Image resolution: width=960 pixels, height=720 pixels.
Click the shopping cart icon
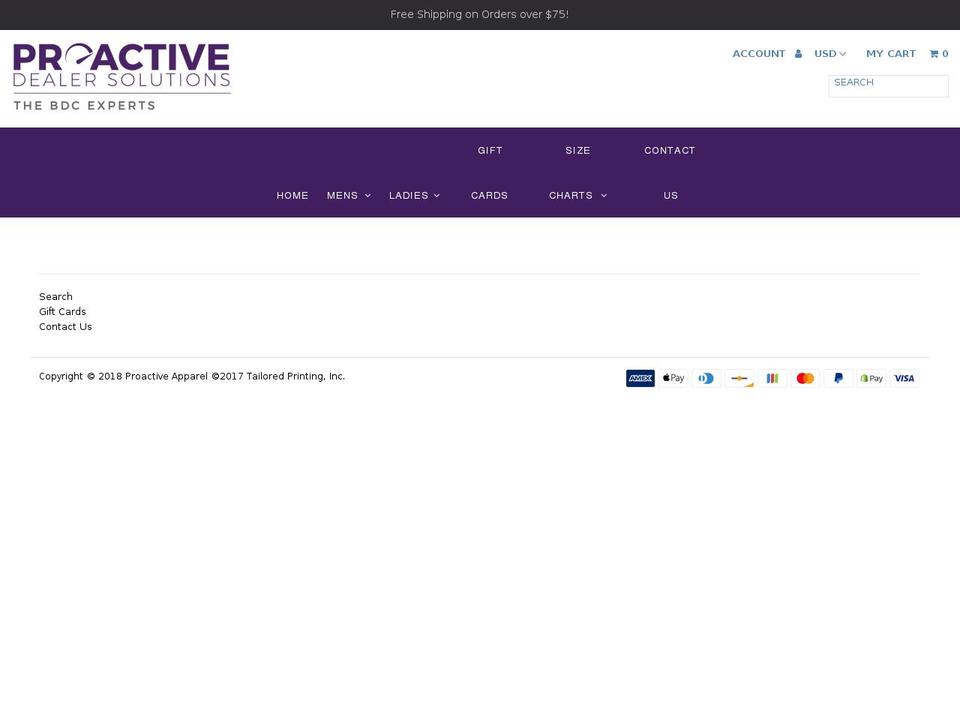point(934,54)
